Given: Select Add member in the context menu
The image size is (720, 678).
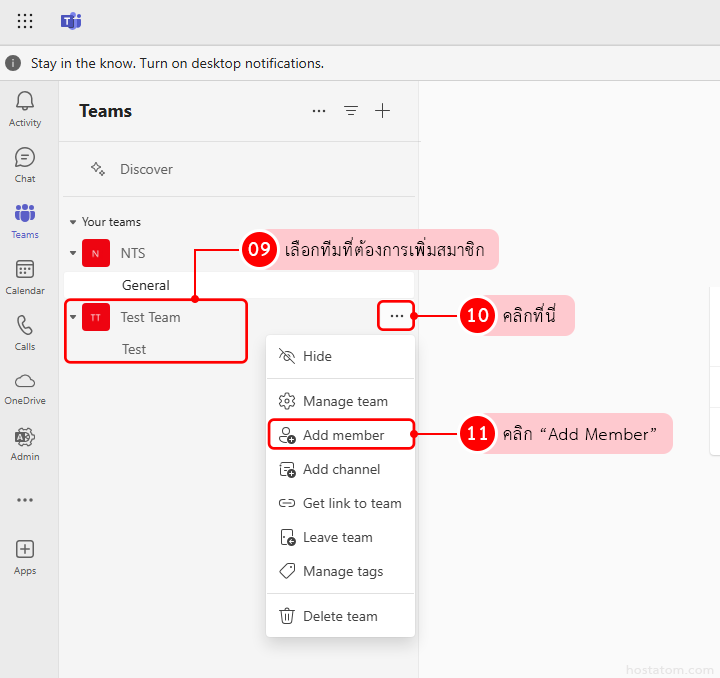Looking at the screenshot, I should click(x=342, y=435).
